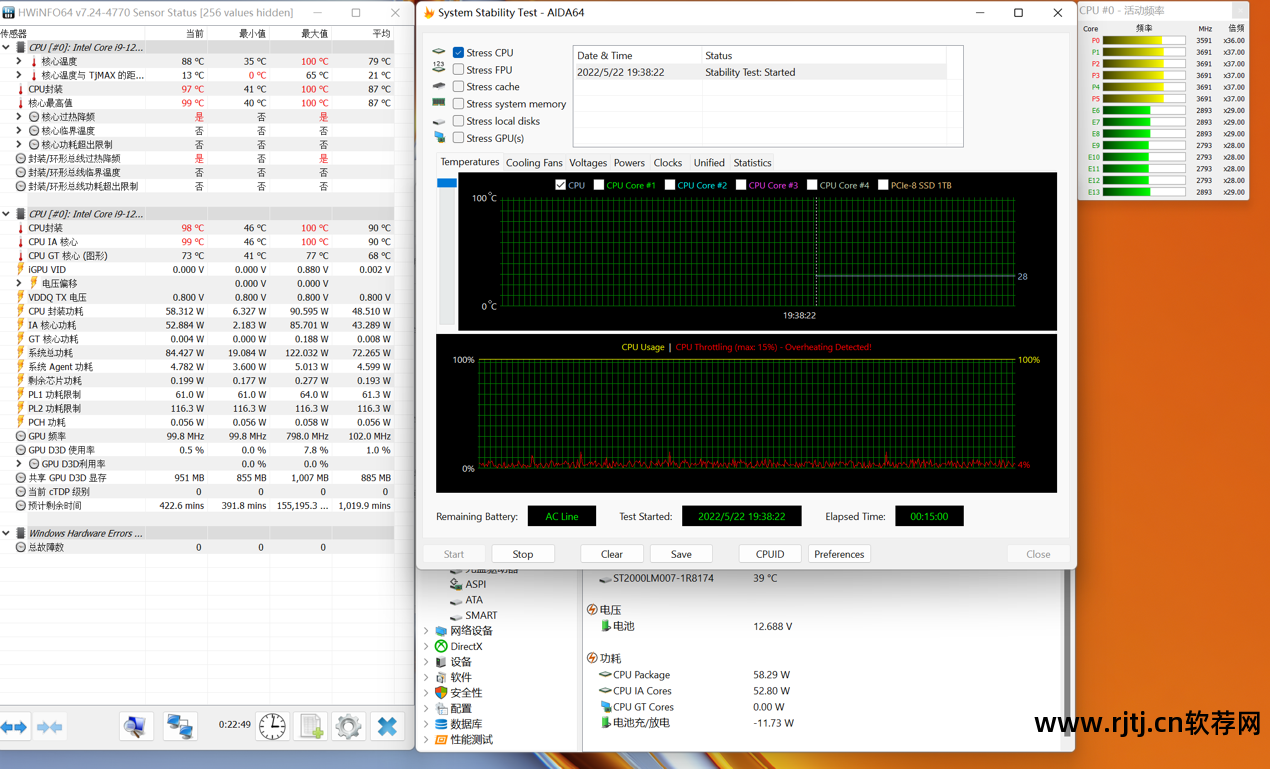
Task: Click the expand columns arrows icon in HWiNFO
Action: pyautogui.click(x=14, y=727)
